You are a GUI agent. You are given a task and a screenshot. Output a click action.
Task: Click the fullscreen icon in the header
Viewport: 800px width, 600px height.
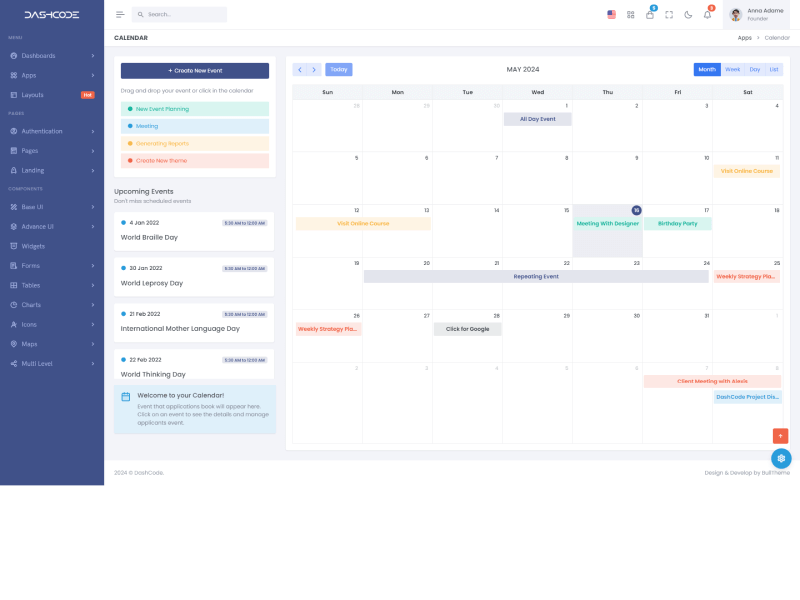point(669,14)
